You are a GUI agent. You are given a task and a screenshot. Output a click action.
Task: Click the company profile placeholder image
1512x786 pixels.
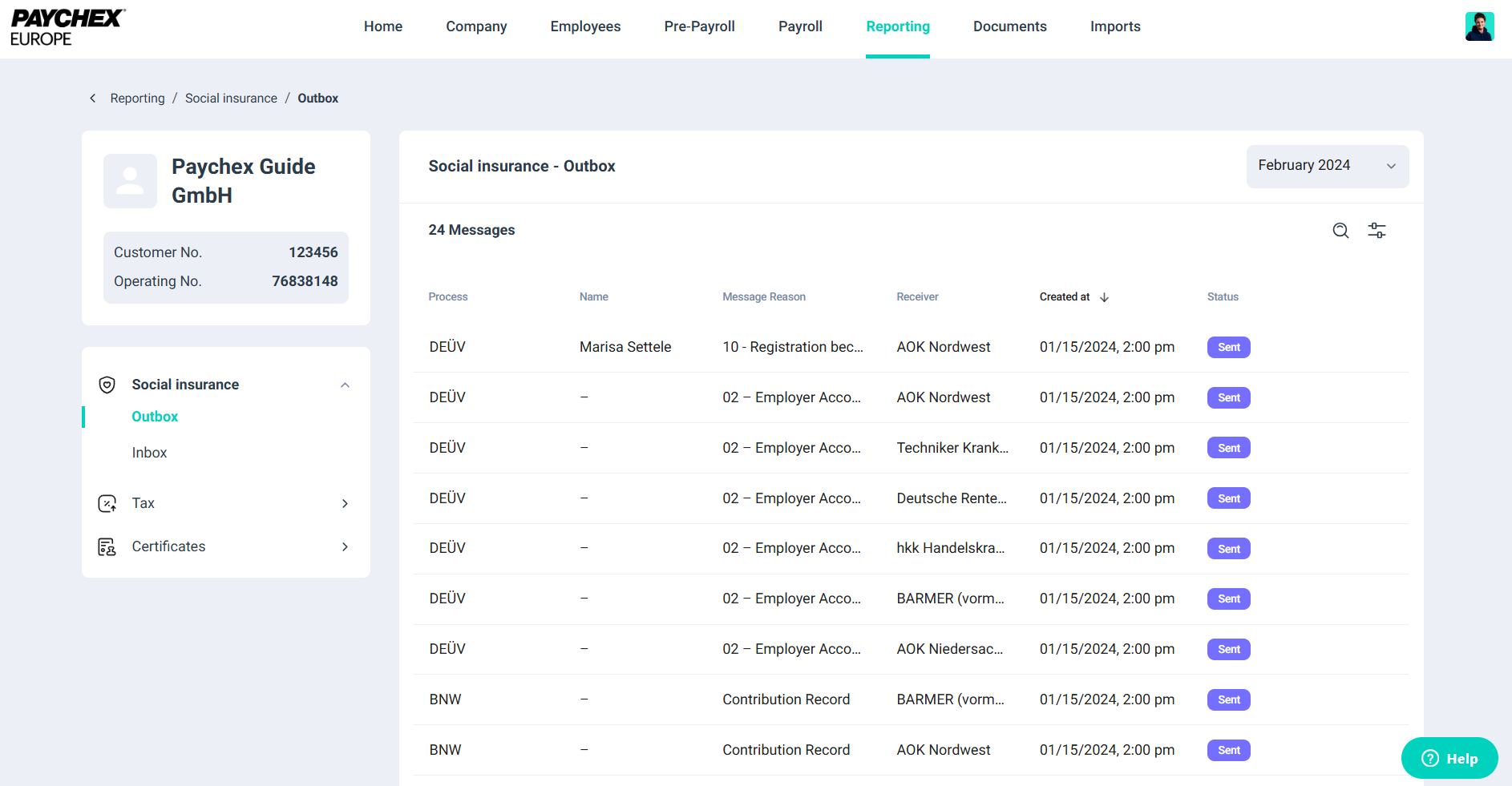tap(131, 181)
